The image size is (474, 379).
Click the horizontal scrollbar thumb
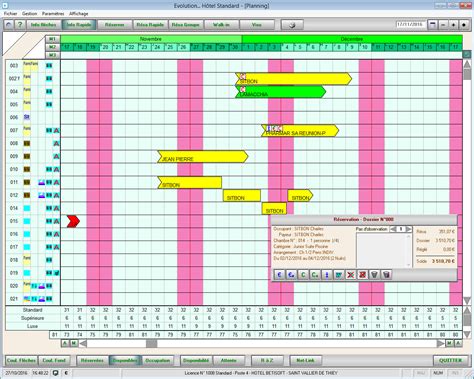coord(152,343)
